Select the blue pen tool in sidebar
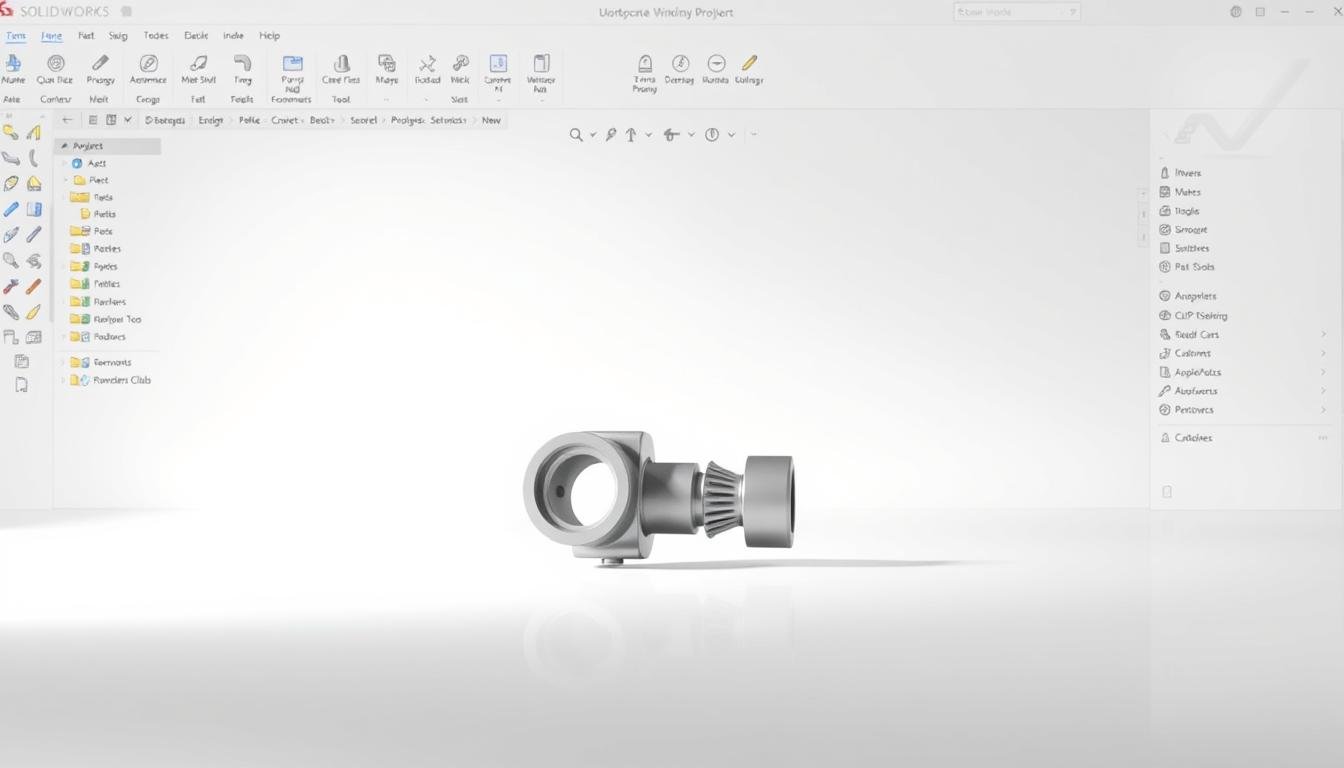This screenshot has width=1344, height=768. coord(11,209)
